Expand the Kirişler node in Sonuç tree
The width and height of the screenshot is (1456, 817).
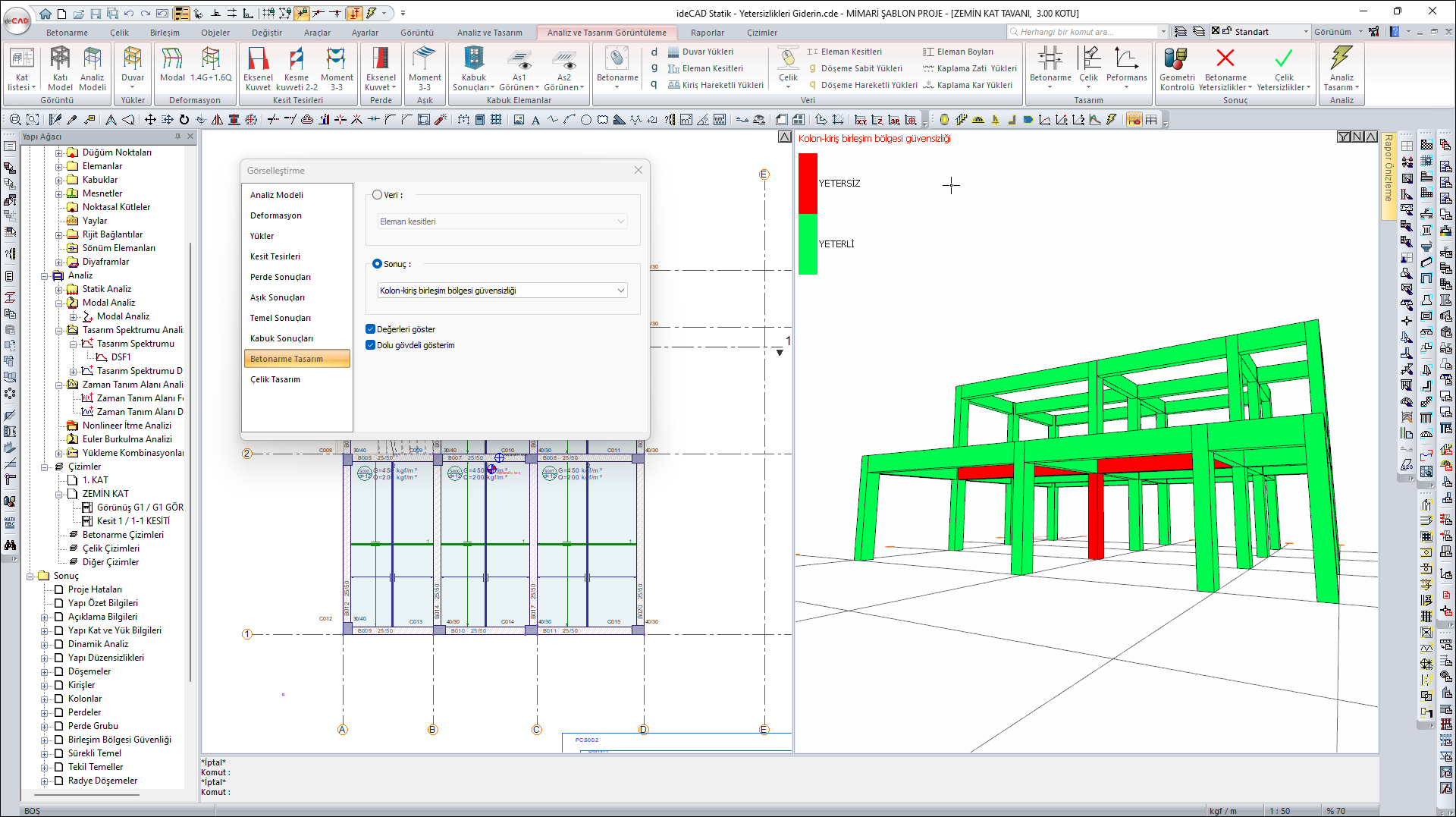pos(44,685)
